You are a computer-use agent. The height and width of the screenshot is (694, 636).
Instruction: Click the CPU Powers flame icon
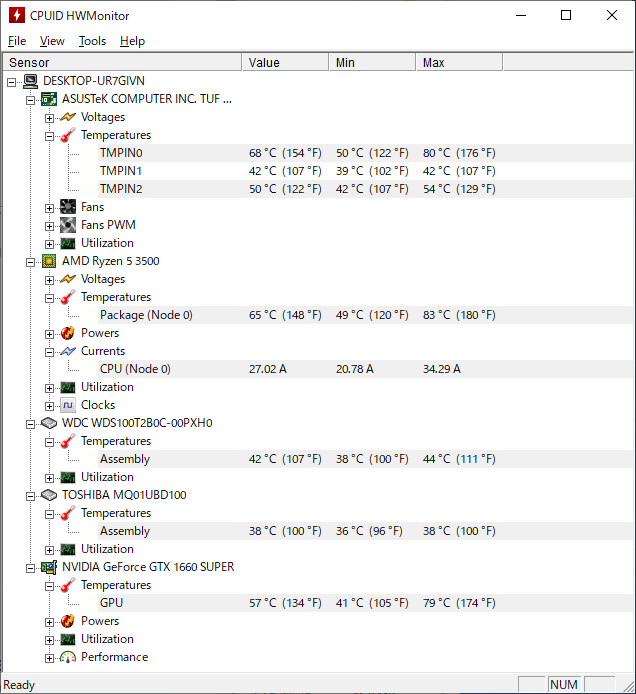click(x=68, y=333)
